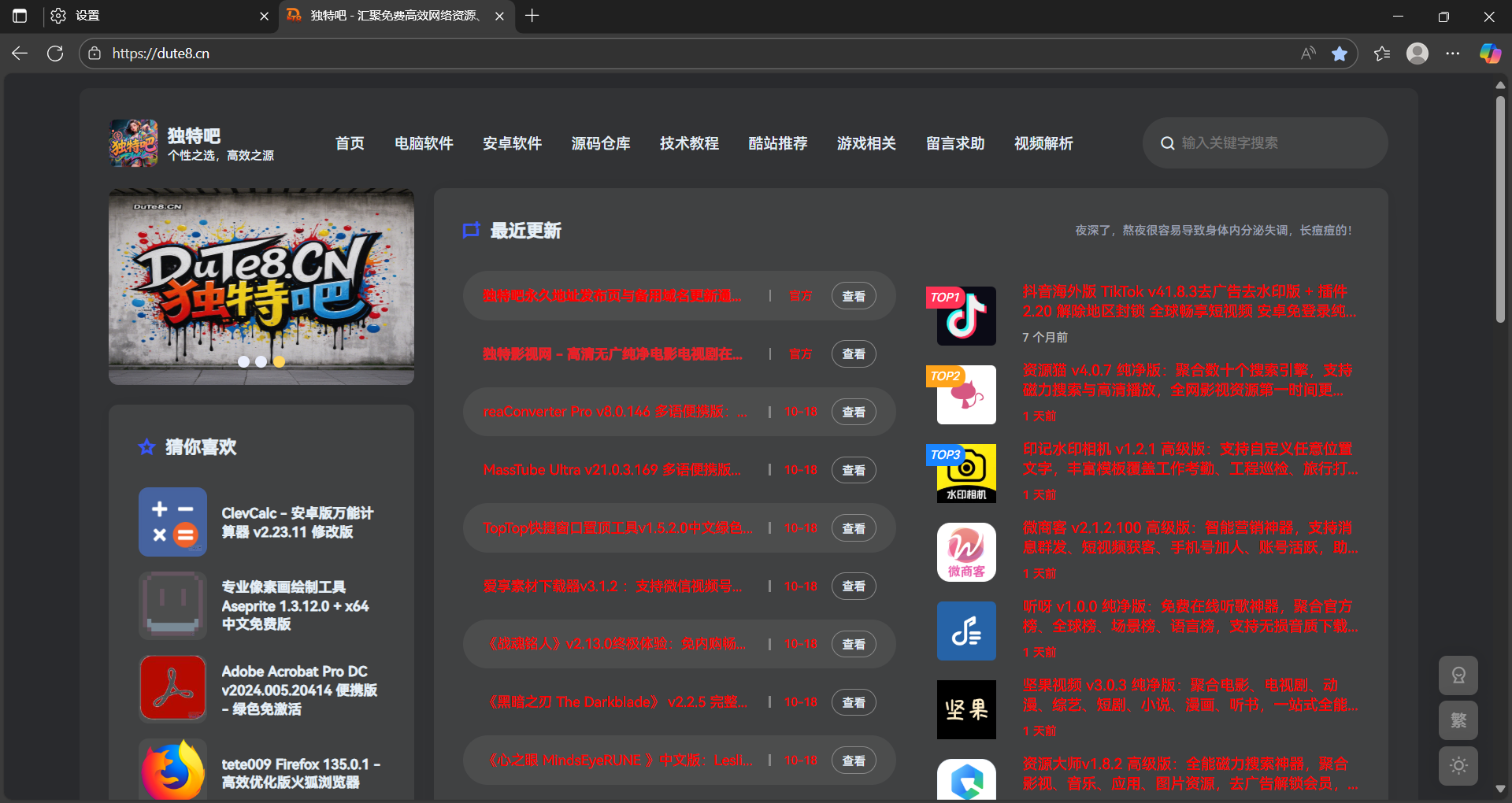
Task: Open the tete009 Firefox icon
Action: pos(172,770)
